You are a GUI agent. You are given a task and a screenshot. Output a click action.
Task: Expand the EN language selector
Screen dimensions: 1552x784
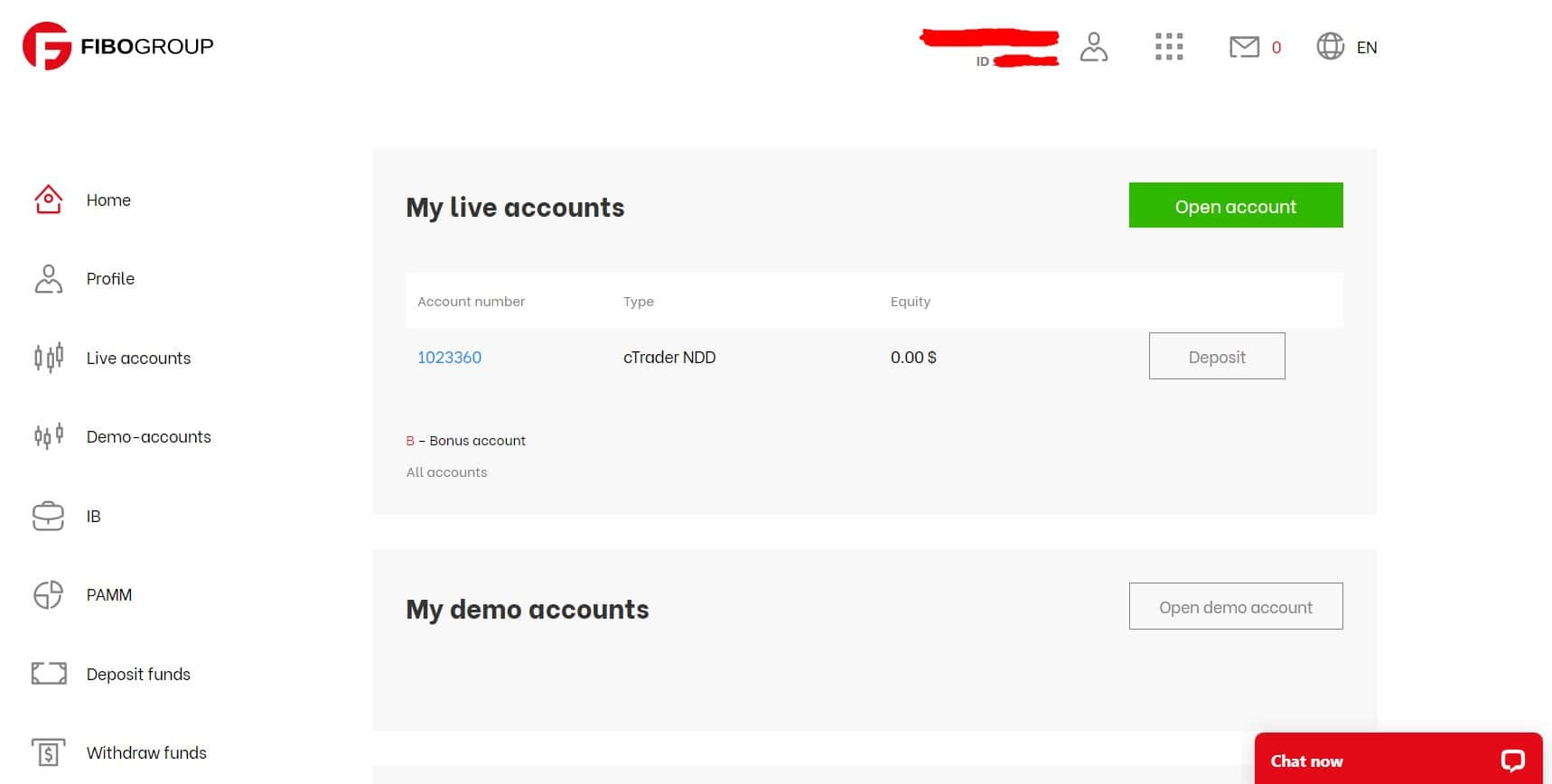click(1366, 48)
